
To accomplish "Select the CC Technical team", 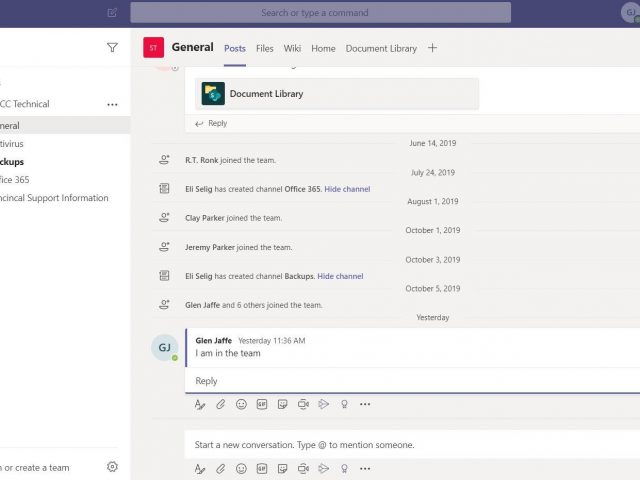I will 24,104.
